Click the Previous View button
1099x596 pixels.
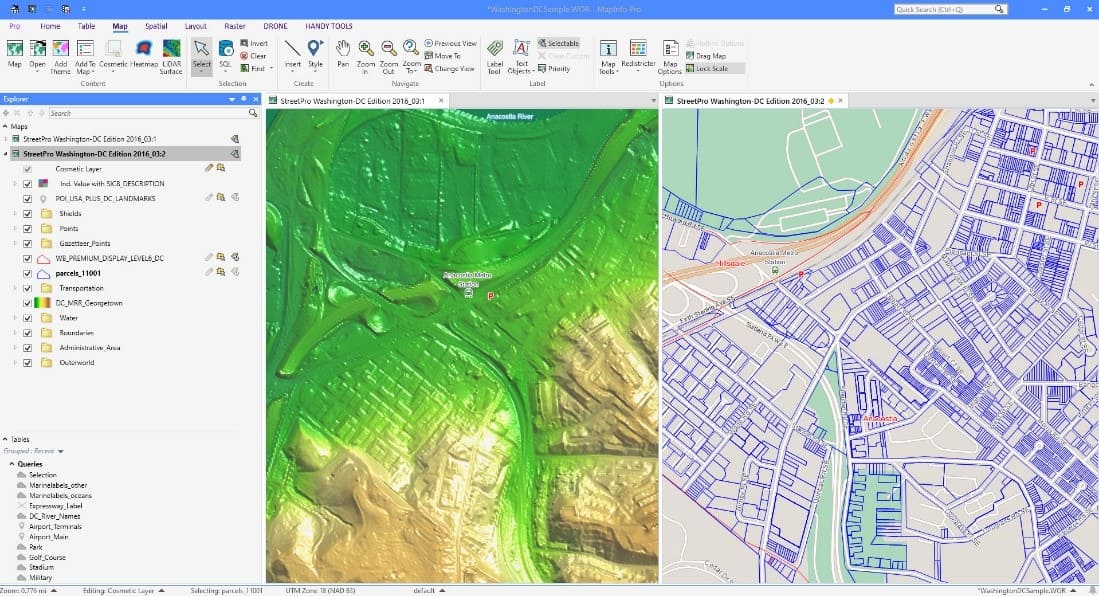click(x=451, y=44)
